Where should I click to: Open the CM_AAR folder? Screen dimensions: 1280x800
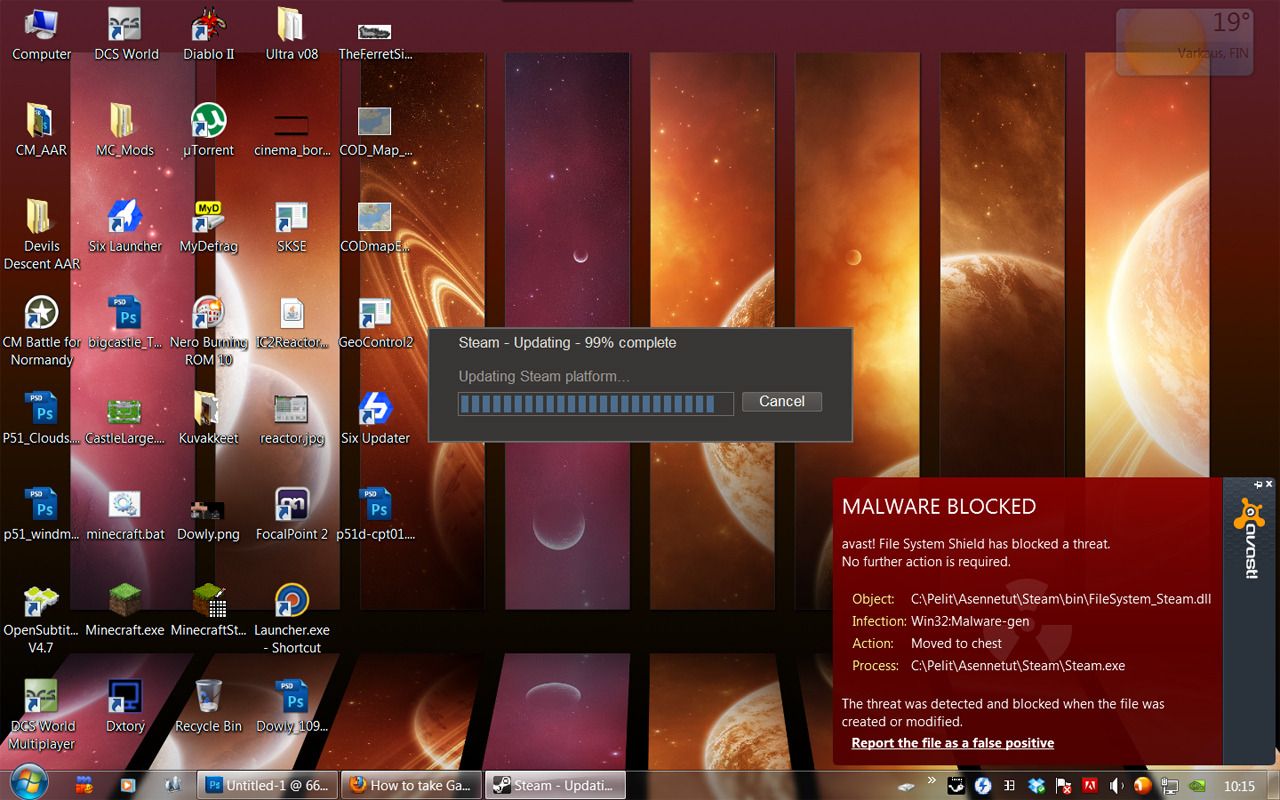click(x=41, y=130)
